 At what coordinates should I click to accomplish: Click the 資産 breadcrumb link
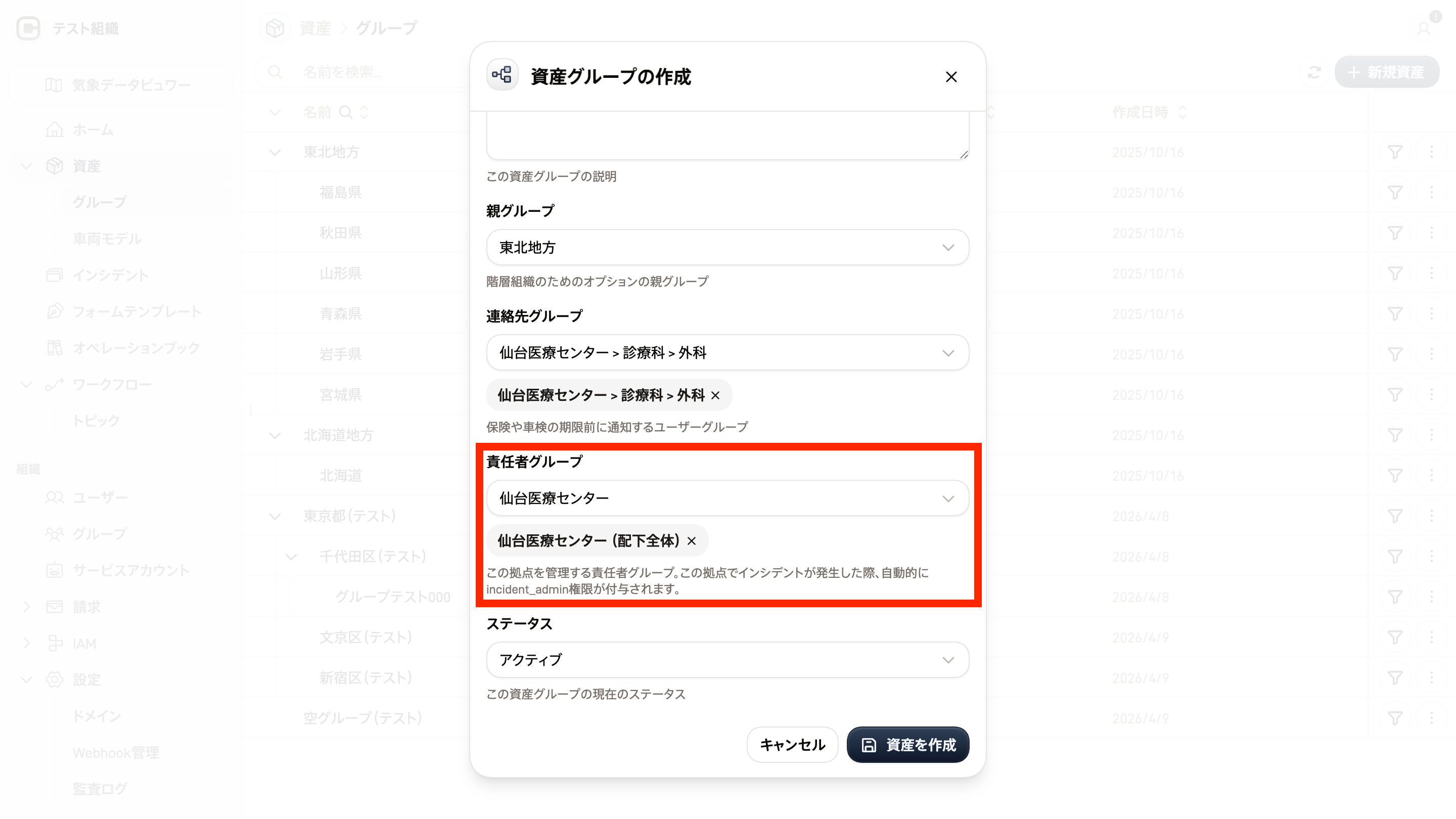315,28
